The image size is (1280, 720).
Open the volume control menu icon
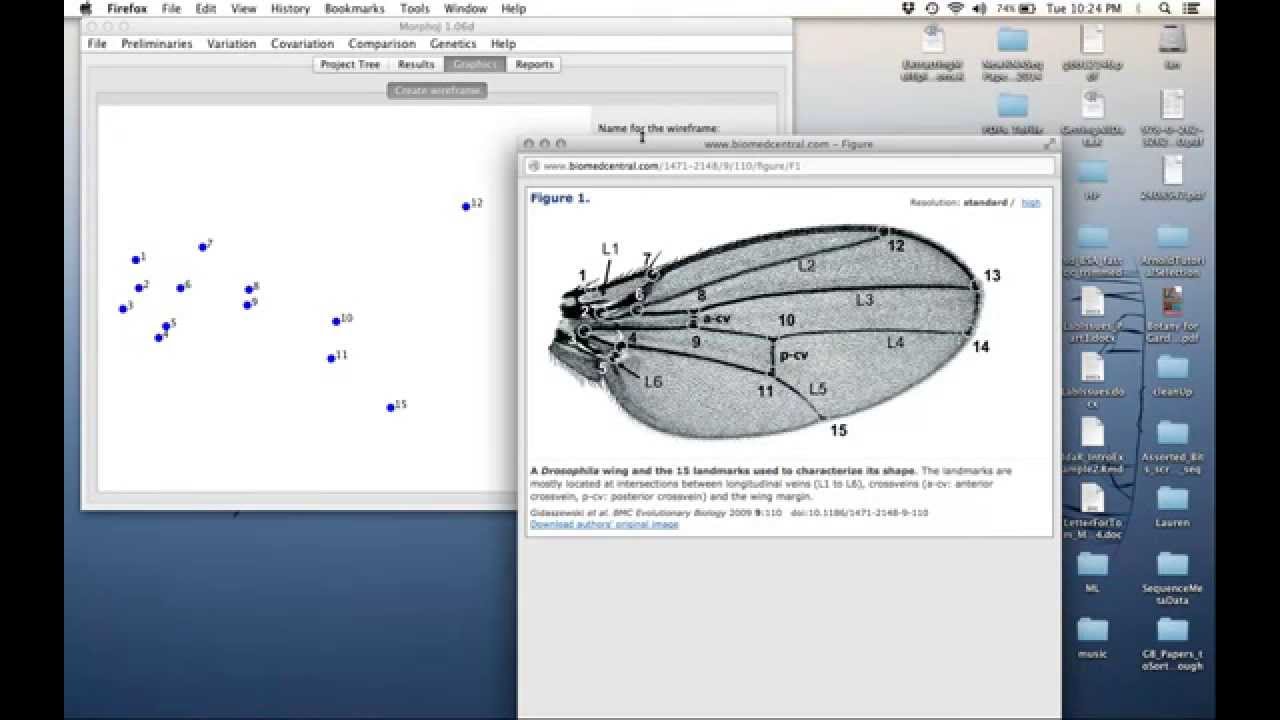tap(978, 8)
